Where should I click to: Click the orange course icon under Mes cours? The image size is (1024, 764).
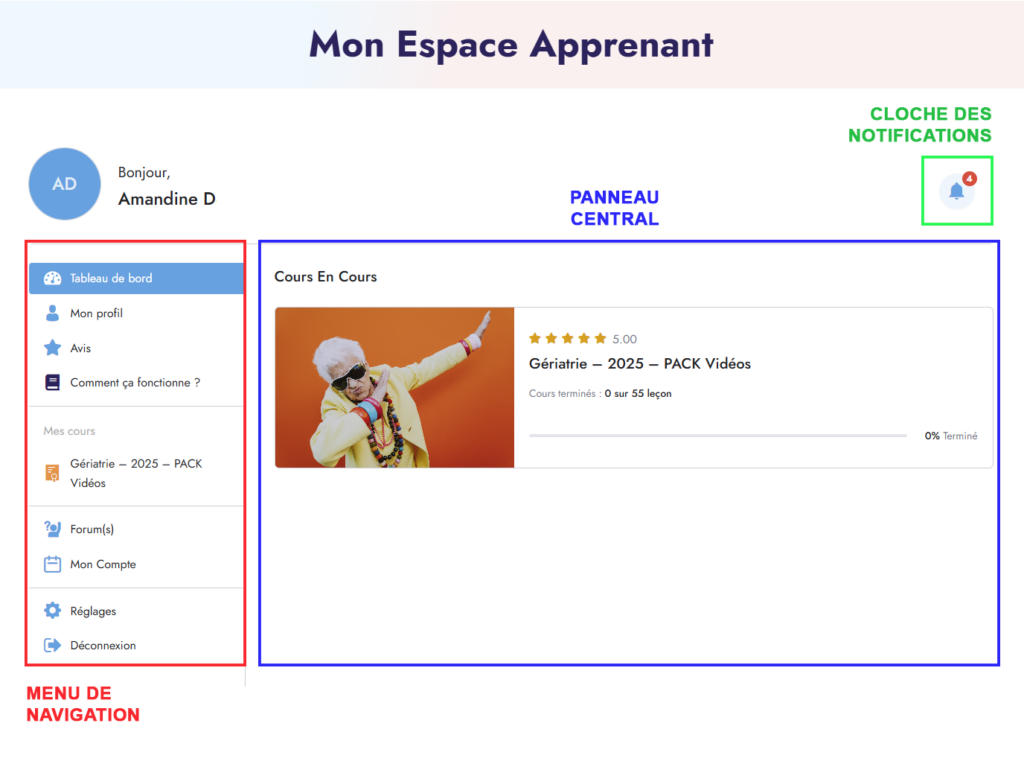(53, 473)
